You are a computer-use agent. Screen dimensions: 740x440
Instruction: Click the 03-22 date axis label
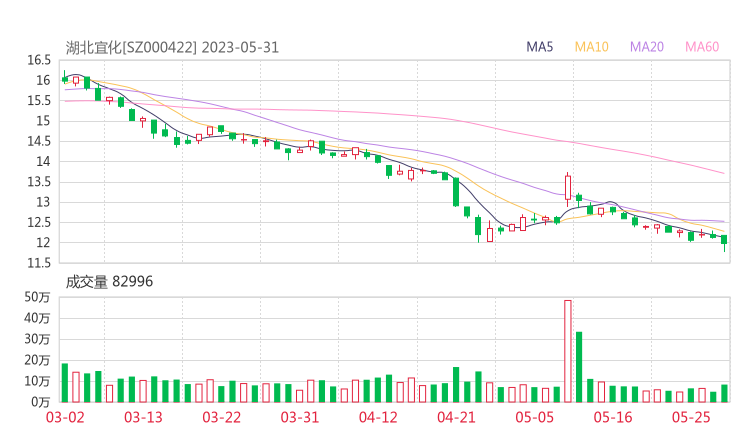click(222, 417)
